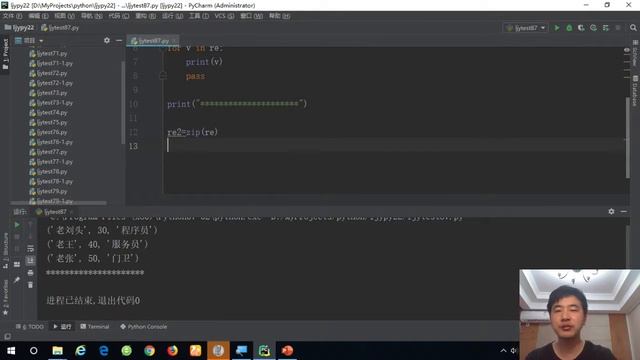Open the 视图 (V) menu
Image resolution: width=640 pixels, height=360 pixels.
[x=64, y=16]
